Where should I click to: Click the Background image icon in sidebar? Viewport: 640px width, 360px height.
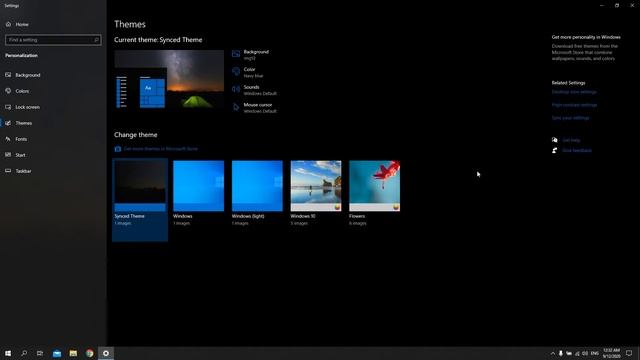(x=8, y=75)
